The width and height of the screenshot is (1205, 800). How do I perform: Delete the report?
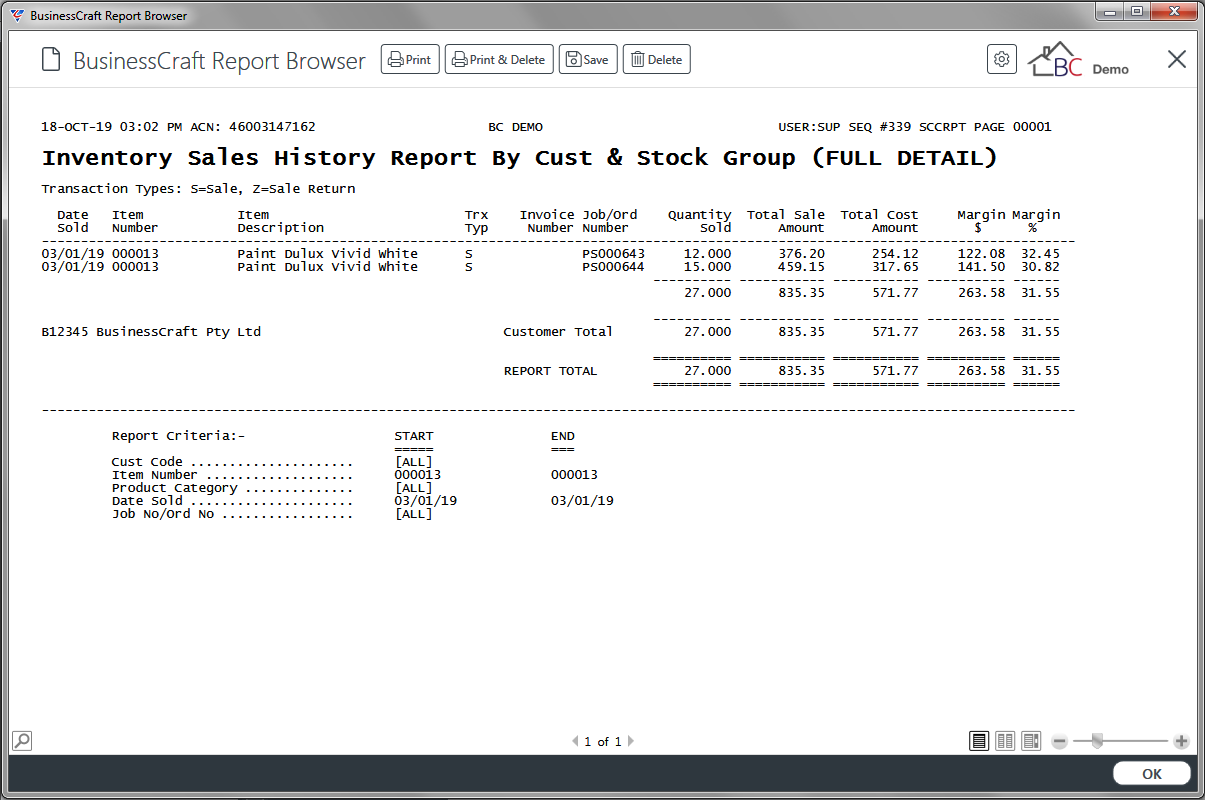tap(657, 60)
